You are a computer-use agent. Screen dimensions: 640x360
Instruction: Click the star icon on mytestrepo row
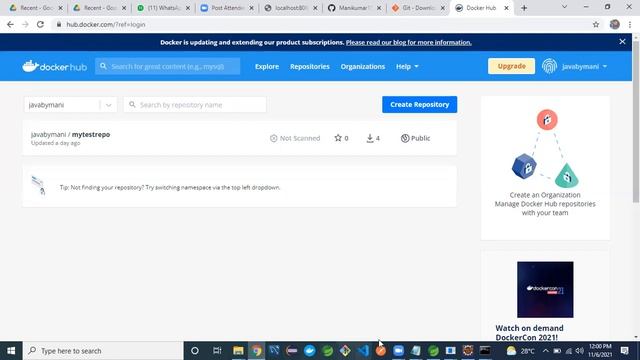tap(338, 138)
